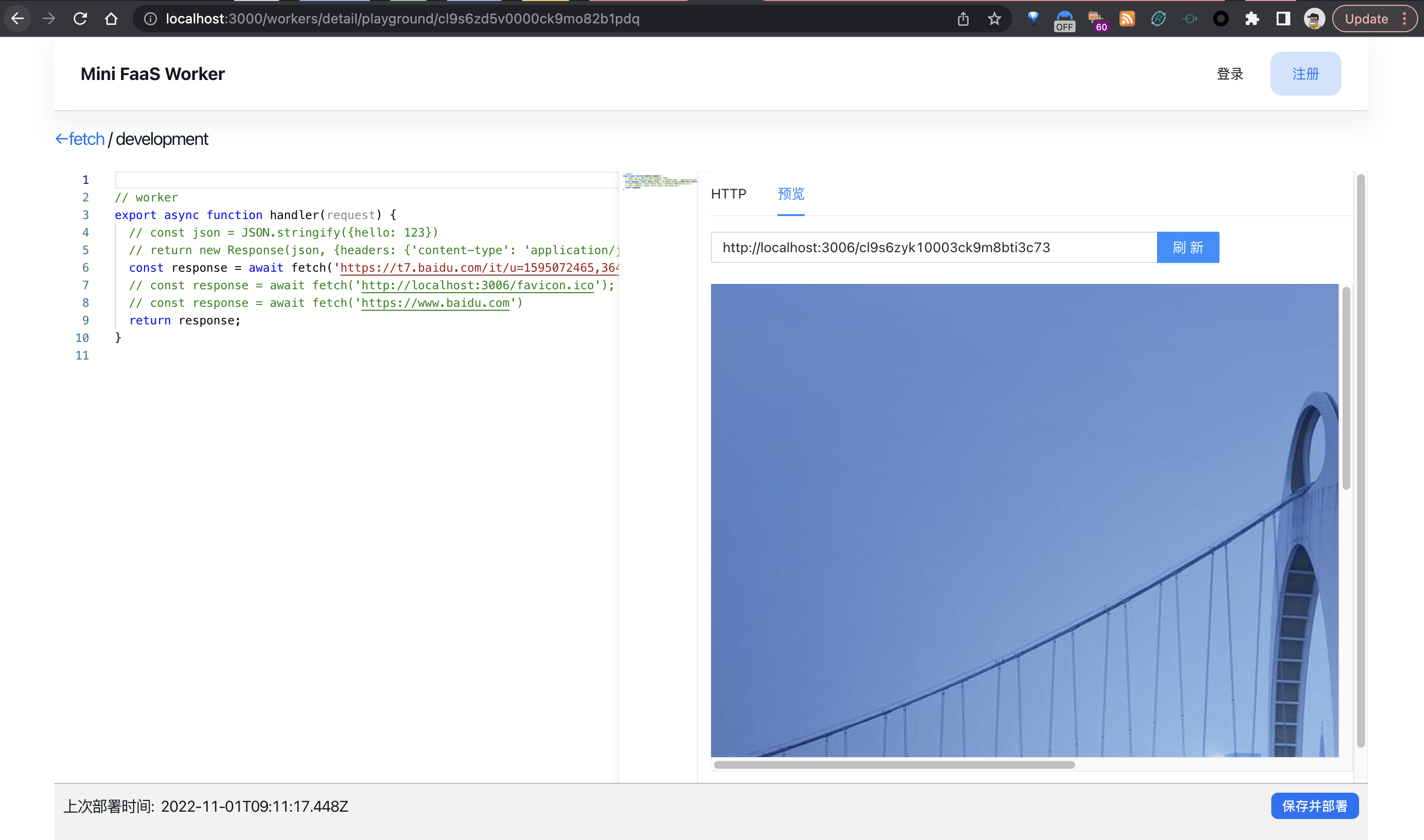
Task: Open the orange RSS feed extension
Action: pos(1127,19)
